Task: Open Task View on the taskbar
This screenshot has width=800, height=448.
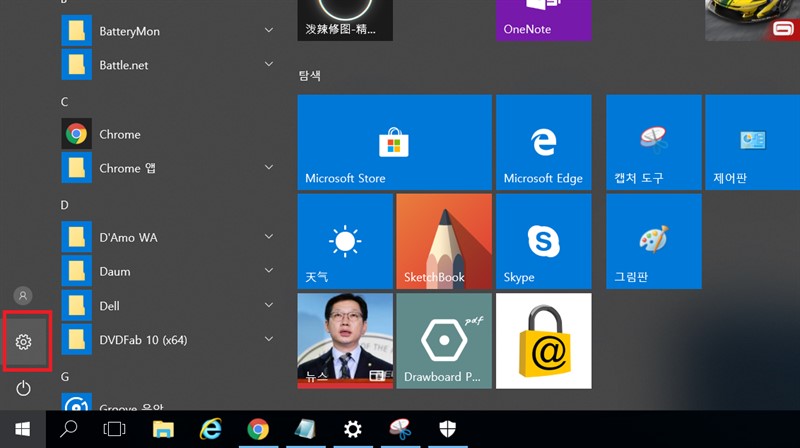Action: pos(114,429)
